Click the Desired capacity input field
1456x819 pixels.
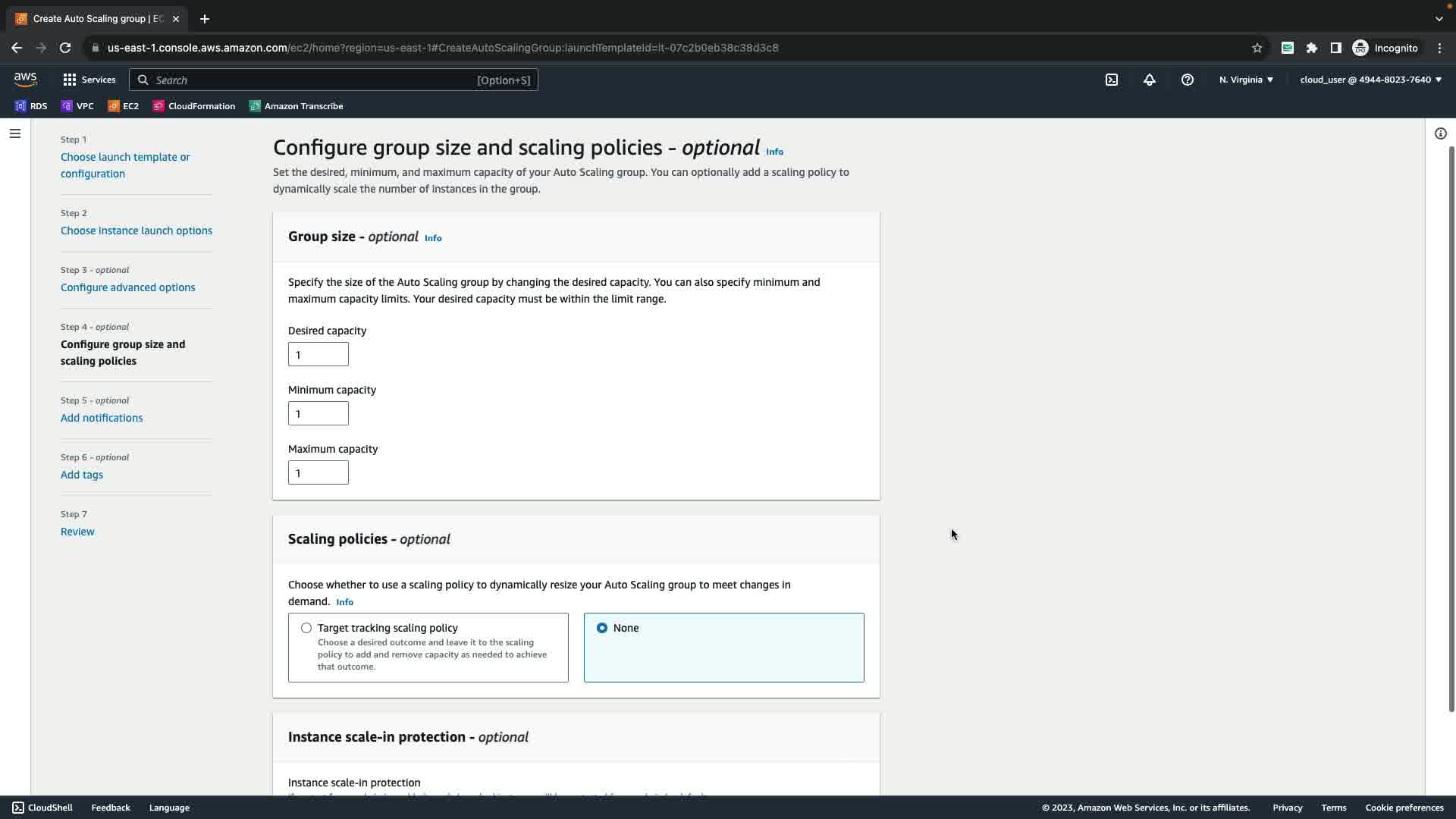coord(318,354)
